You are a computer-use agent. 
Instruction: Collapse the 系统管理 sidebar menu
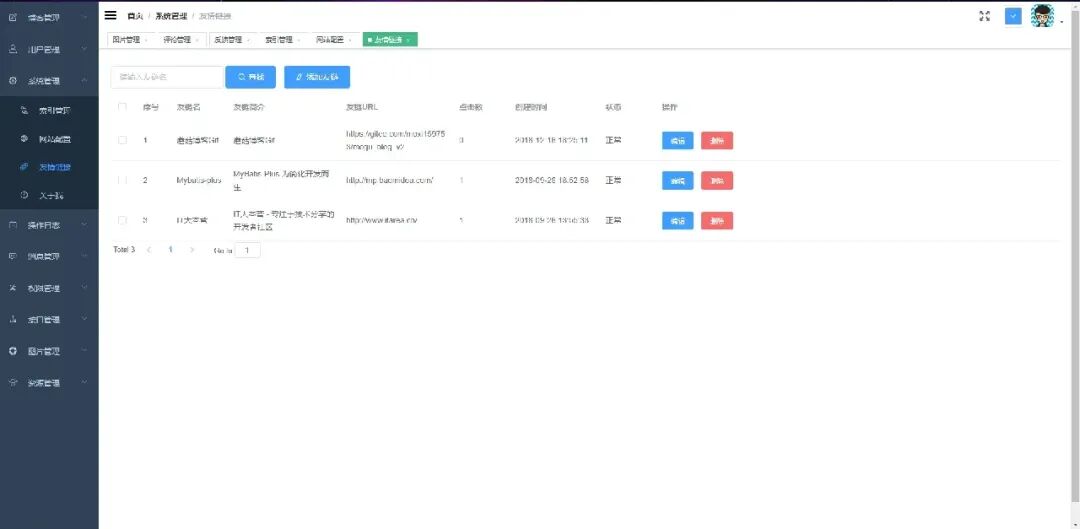84,80
